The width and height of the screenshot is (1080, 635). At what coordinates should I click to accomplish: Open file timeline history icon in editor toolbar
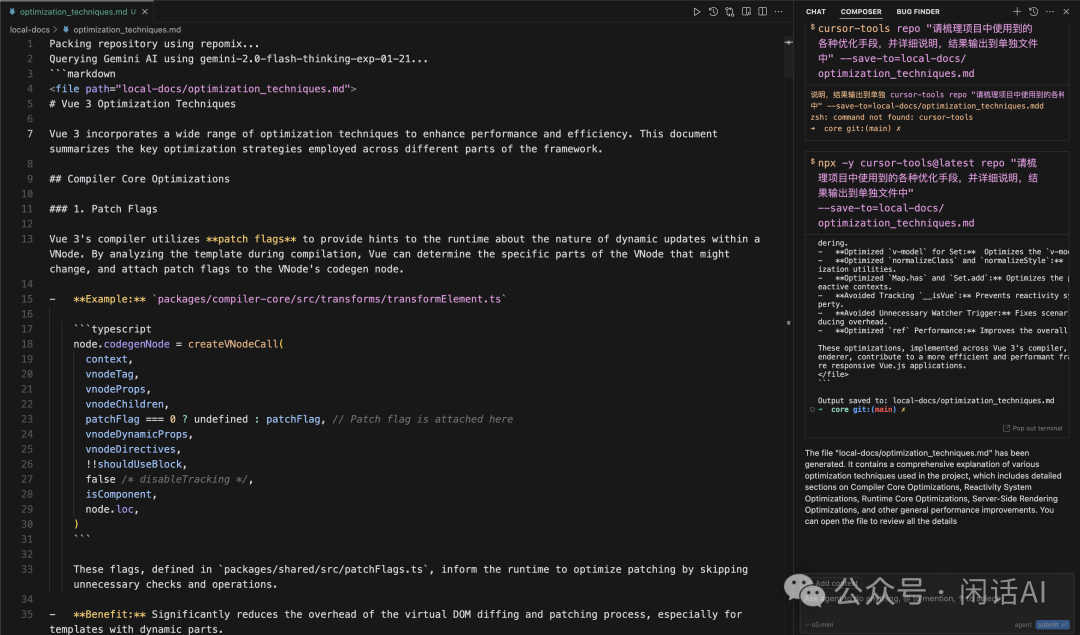pyautogui.click(x=713, y=12)
